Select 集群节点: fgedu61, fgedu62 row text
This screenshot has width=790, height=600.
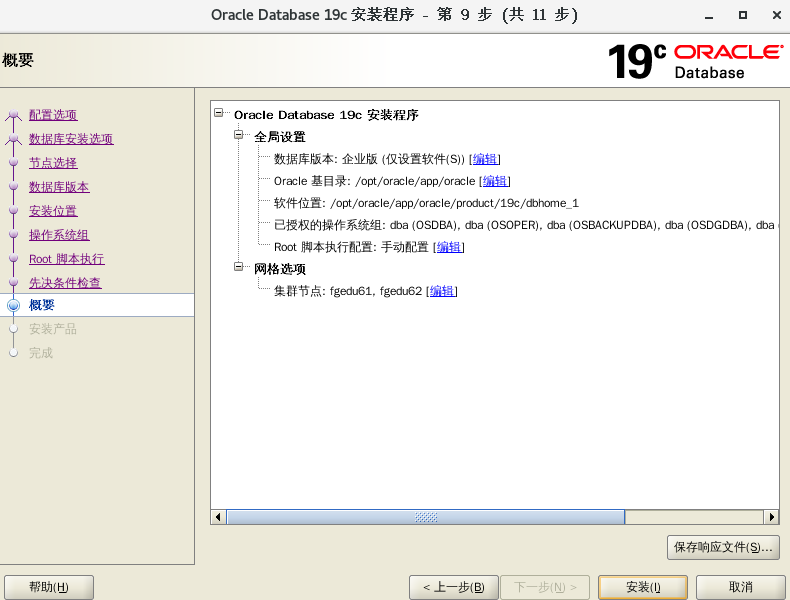[348, 291]
